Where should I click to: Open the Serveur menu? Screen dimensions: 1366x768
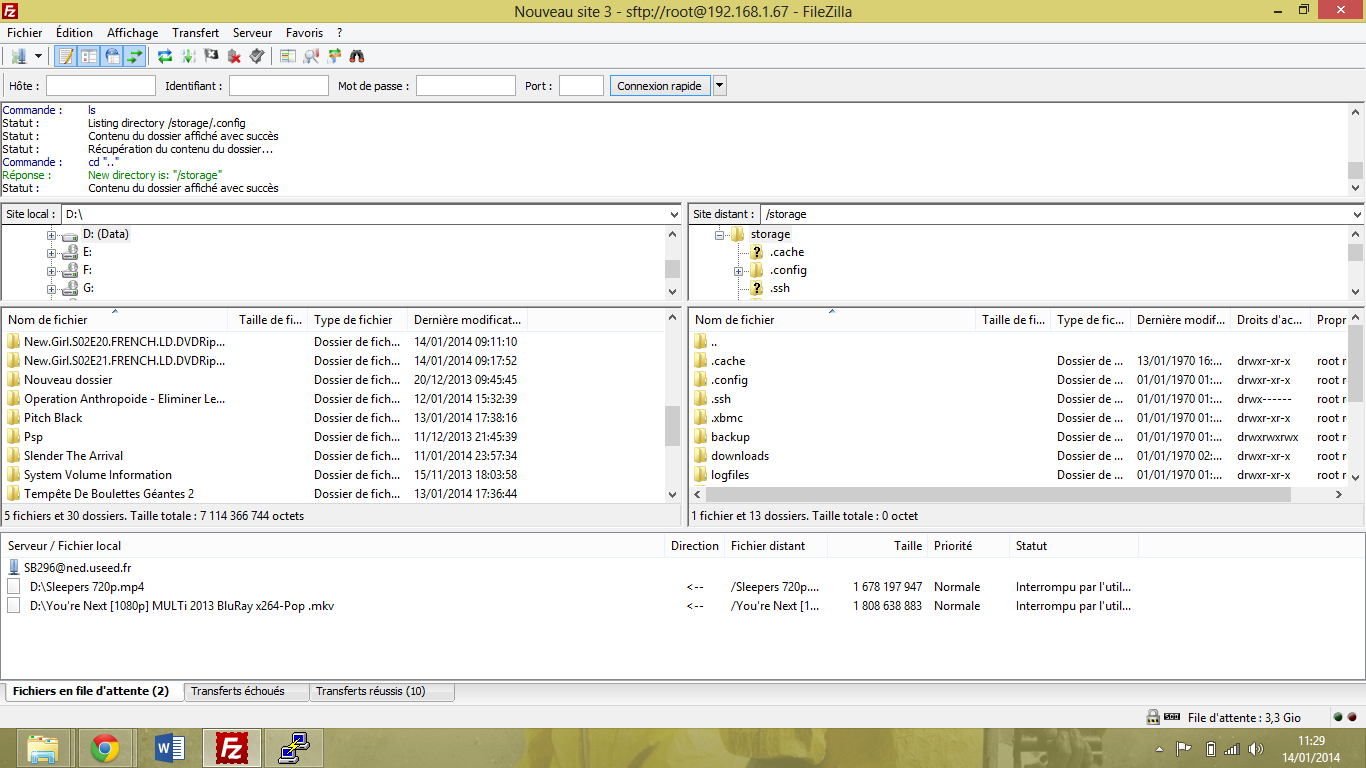(252, 33)
